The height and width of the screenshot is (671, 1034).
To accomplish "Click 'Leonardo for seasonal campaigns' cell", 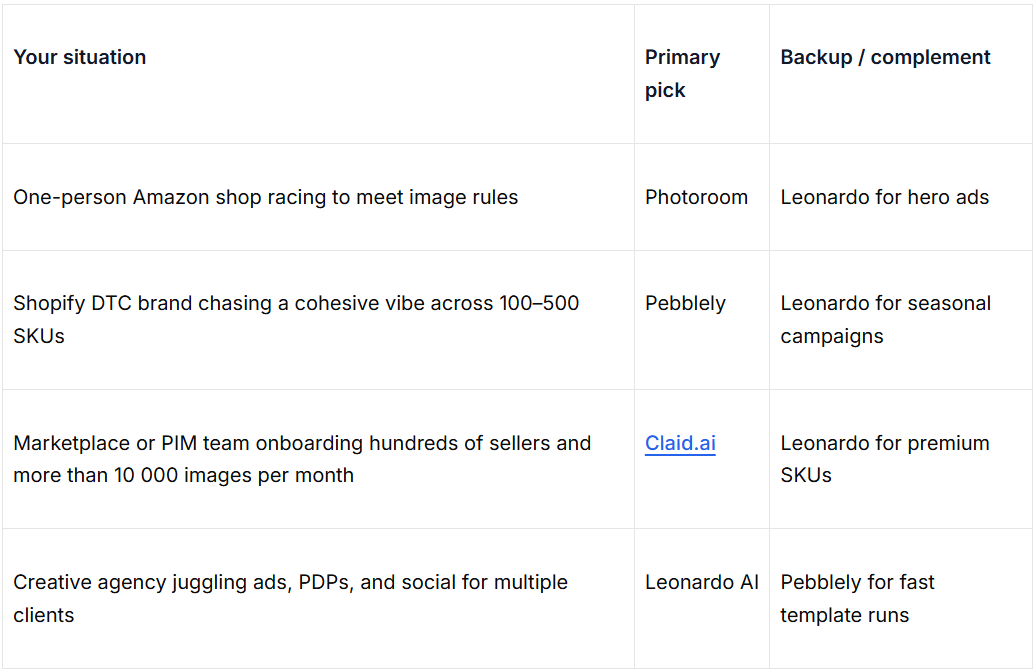I will click(885, 319).
